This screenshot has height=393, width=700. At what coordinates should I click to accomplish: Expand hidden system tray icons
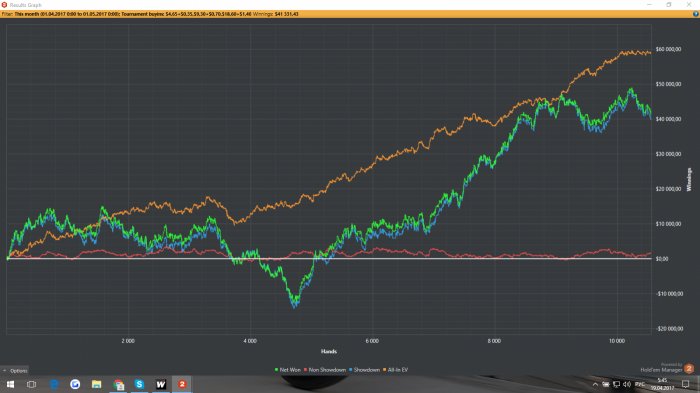595,384
